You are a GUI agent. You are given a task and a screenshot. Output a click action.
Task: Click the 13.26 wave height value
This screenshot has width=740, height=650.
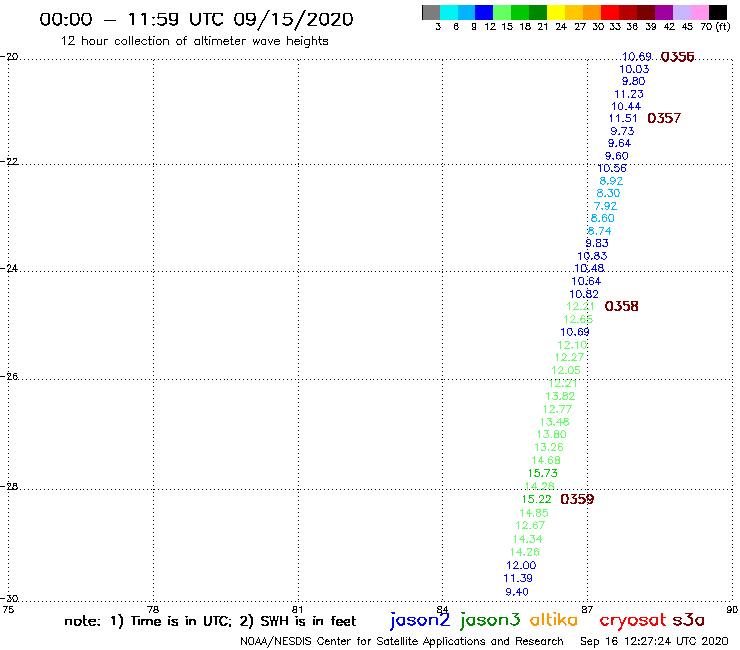point(549,447)
